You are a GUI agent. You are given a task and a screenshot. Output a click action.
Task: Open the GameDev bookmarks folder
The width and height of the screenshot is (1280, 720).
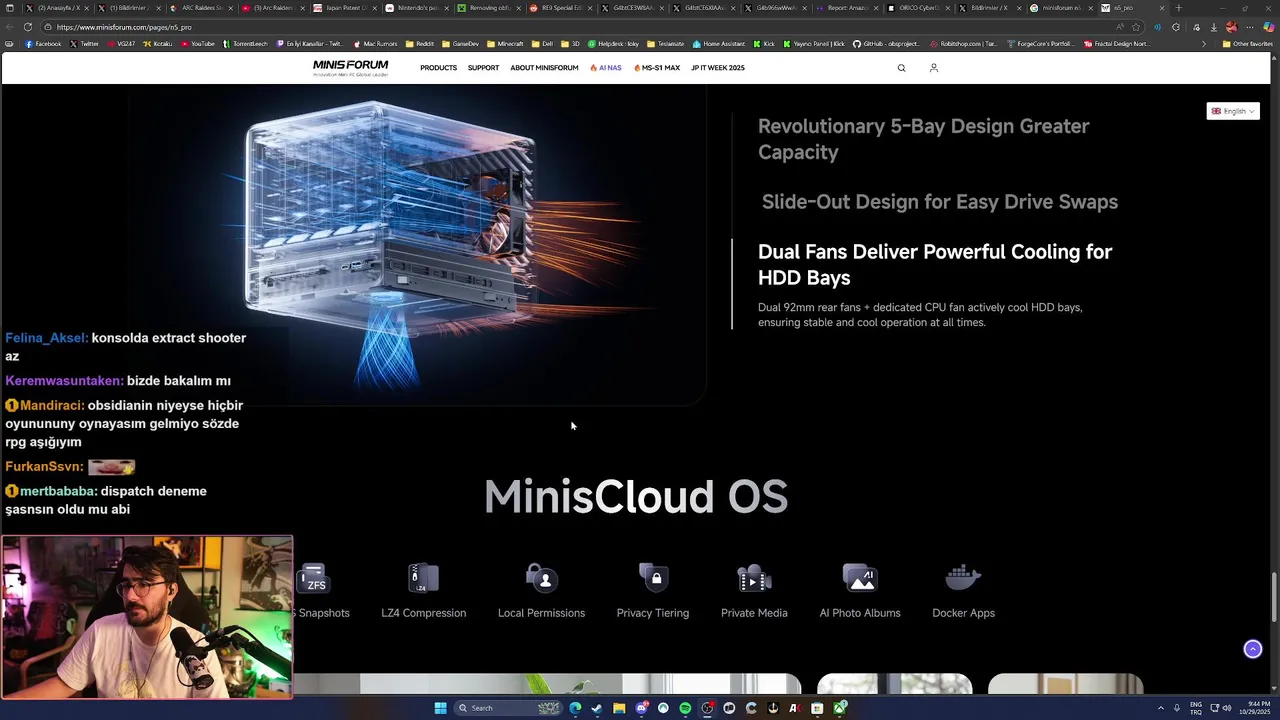tap(460, 44)
